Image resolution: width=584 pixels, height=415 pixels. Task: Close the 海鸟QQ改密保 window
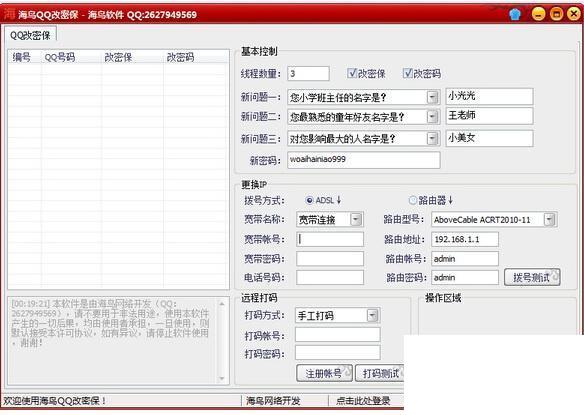pyautogui.click(x=574, y=14)
